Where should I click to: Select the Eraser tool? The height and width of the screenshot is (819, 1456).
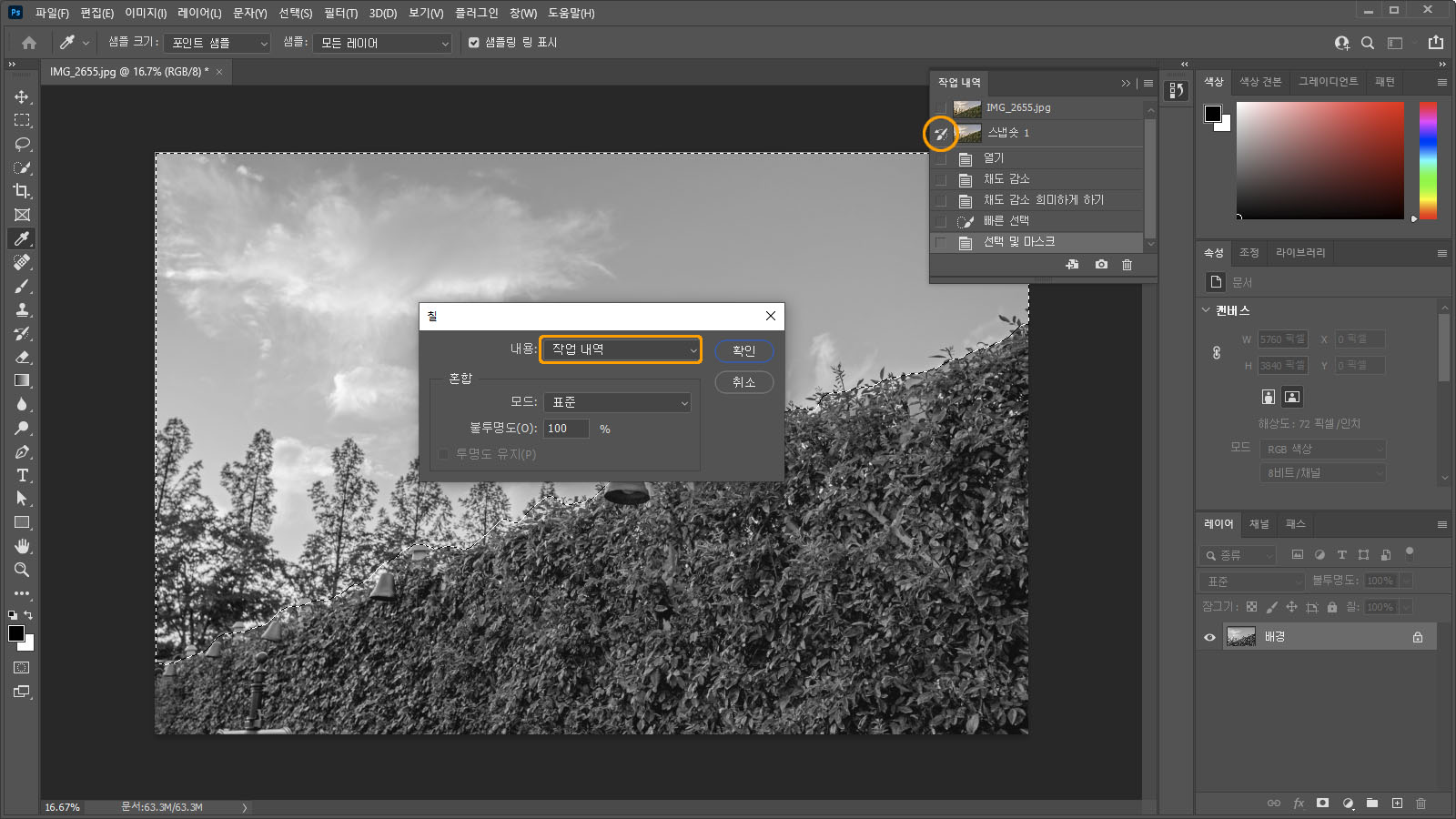pyautogui.click(x=22, y=357)
